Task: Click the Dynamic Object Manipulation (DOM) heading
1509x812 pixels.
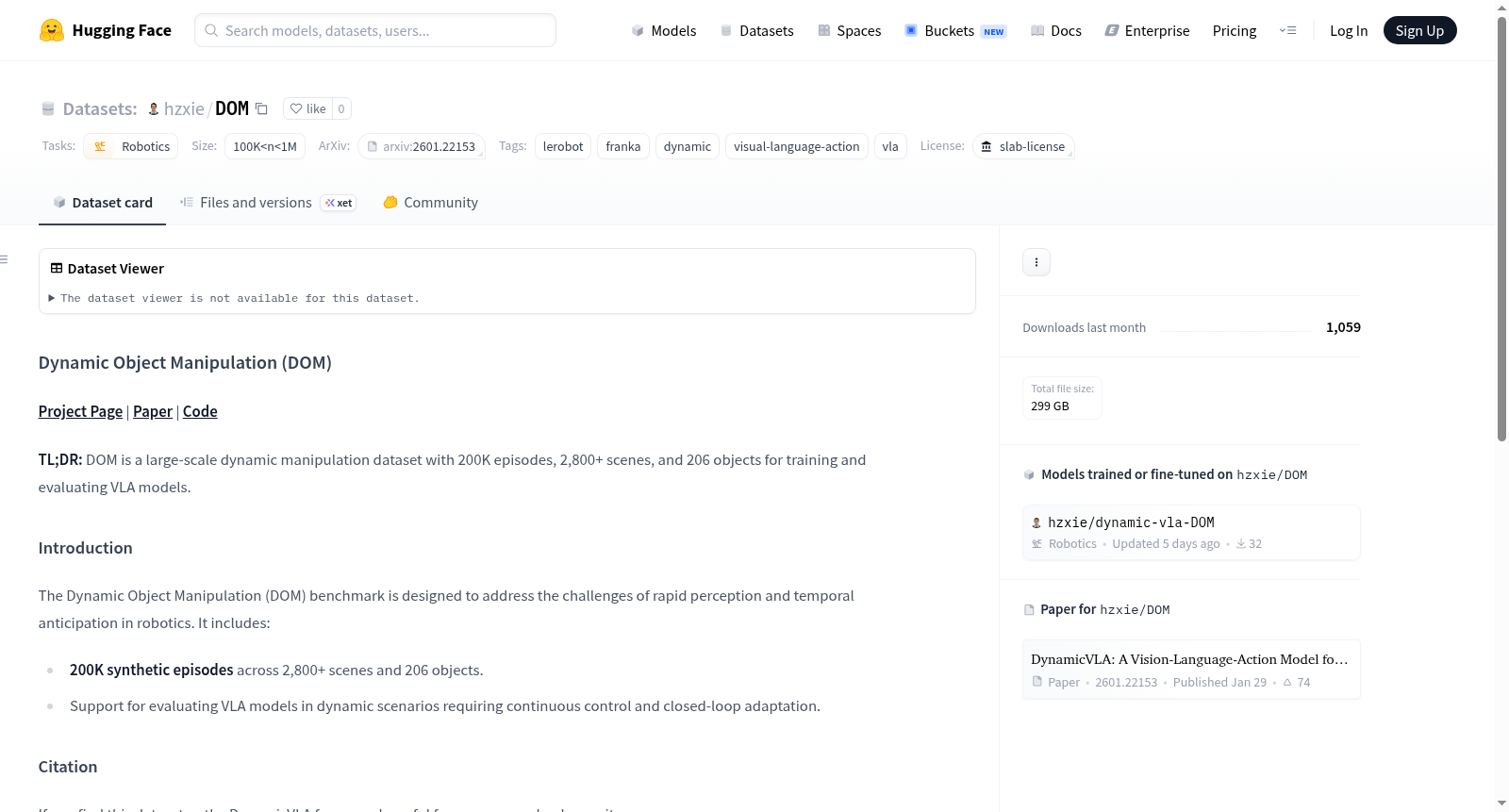Action: pos(185,363)
